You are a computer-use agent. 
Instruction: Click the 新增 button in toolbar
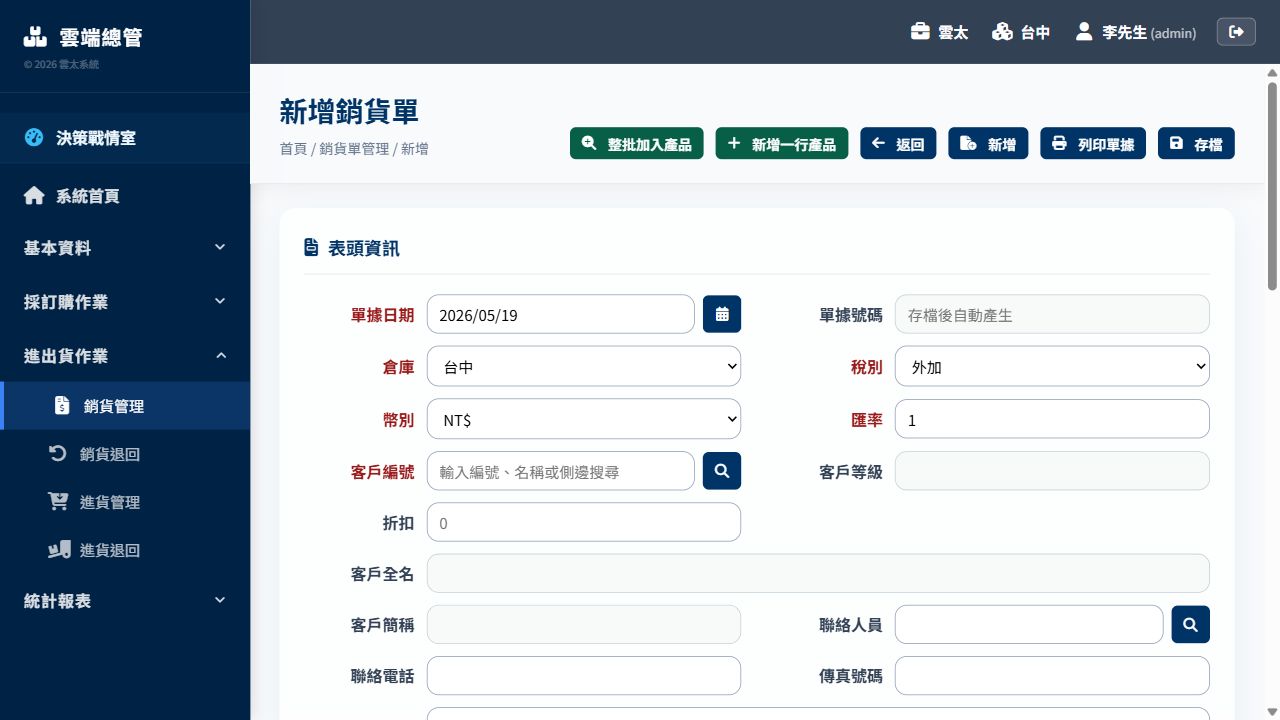tap(988, 143)
